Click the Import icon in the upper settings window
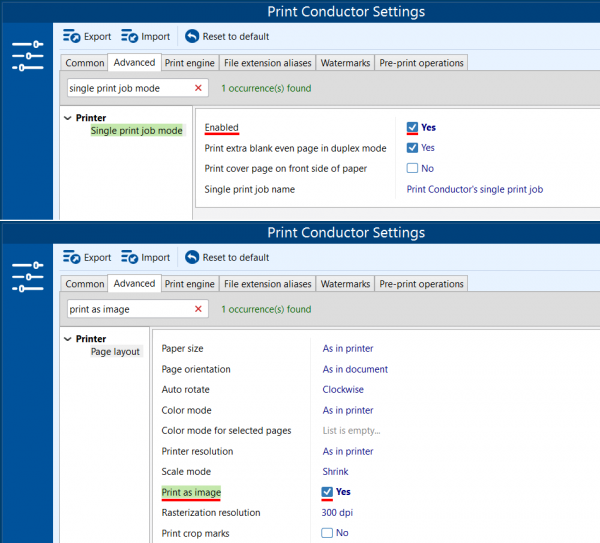The height and width of the screenshot is (543, 600). click(x=129, y=36)
